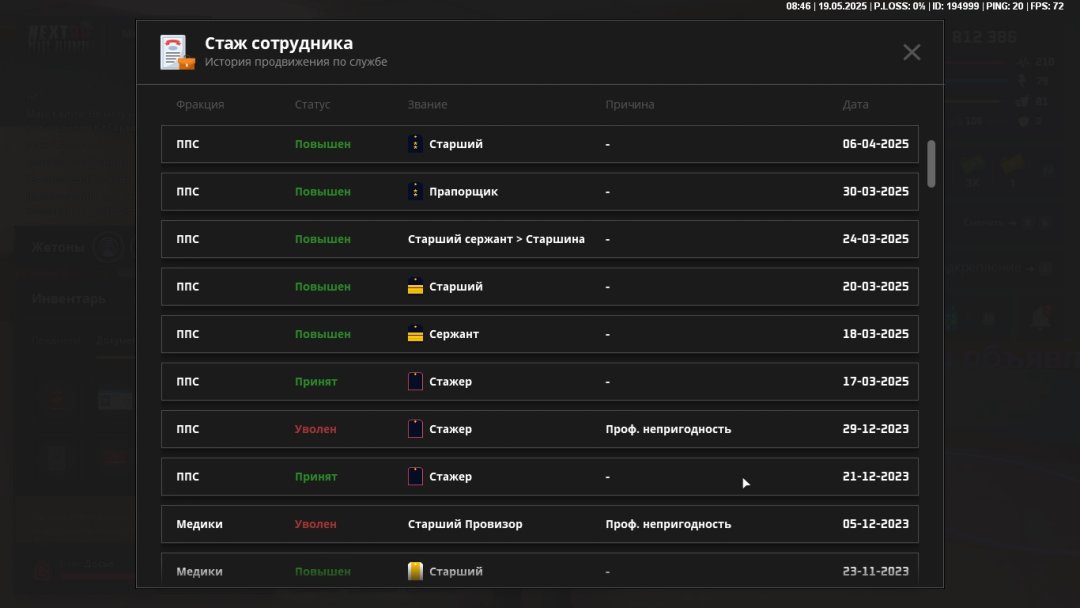Viewport: 1080px width, 608px height.
Task: Click the gold rank icon in the 23-11-2023 row
Action: point(415,571)
